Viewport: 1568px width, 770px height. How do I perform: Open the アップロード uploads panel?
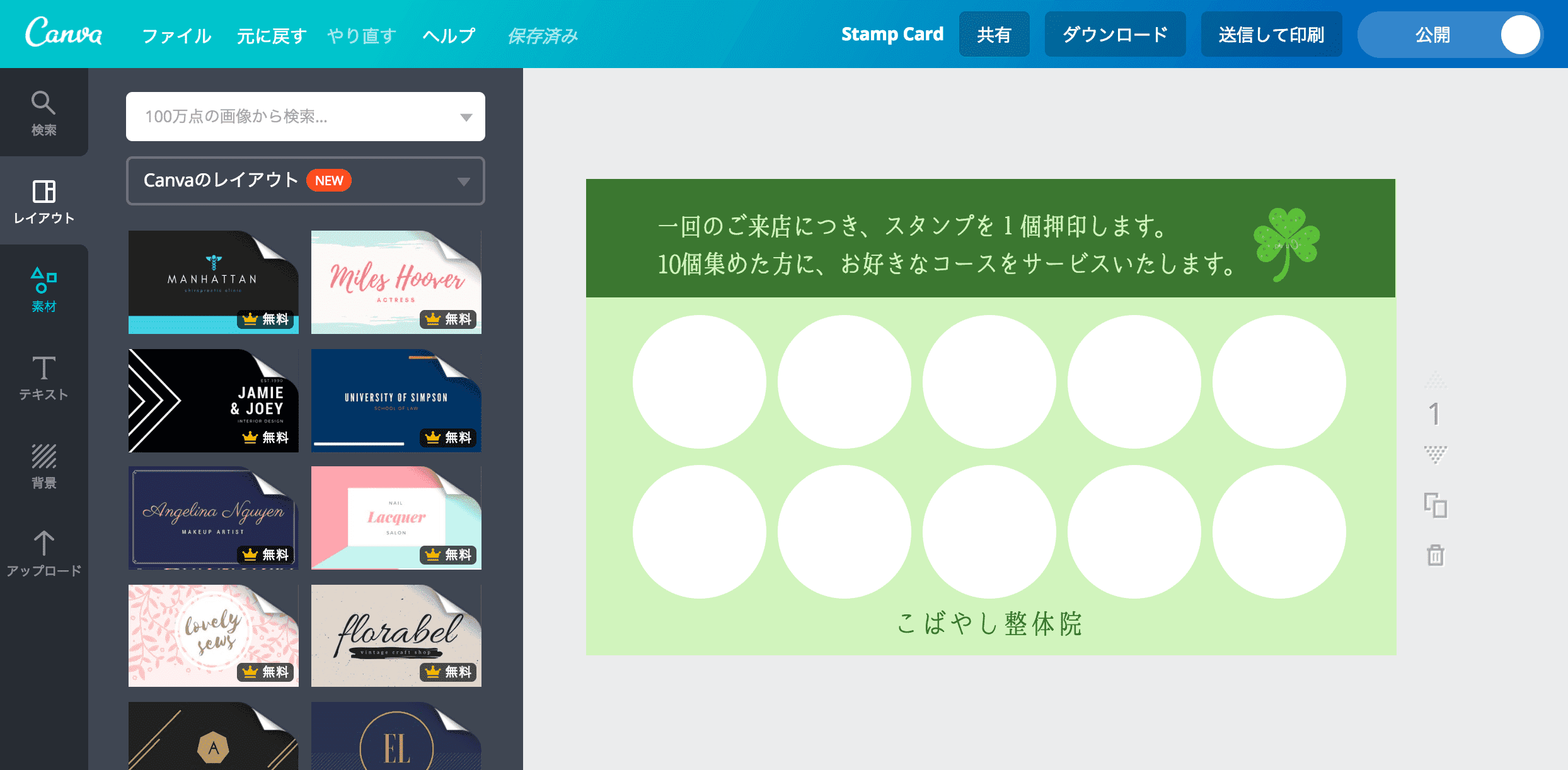click(42, 555)
